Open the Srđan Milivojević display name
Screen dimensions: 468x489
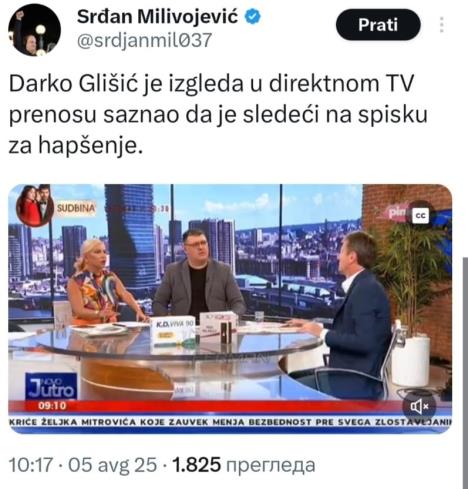click(157, 17)
